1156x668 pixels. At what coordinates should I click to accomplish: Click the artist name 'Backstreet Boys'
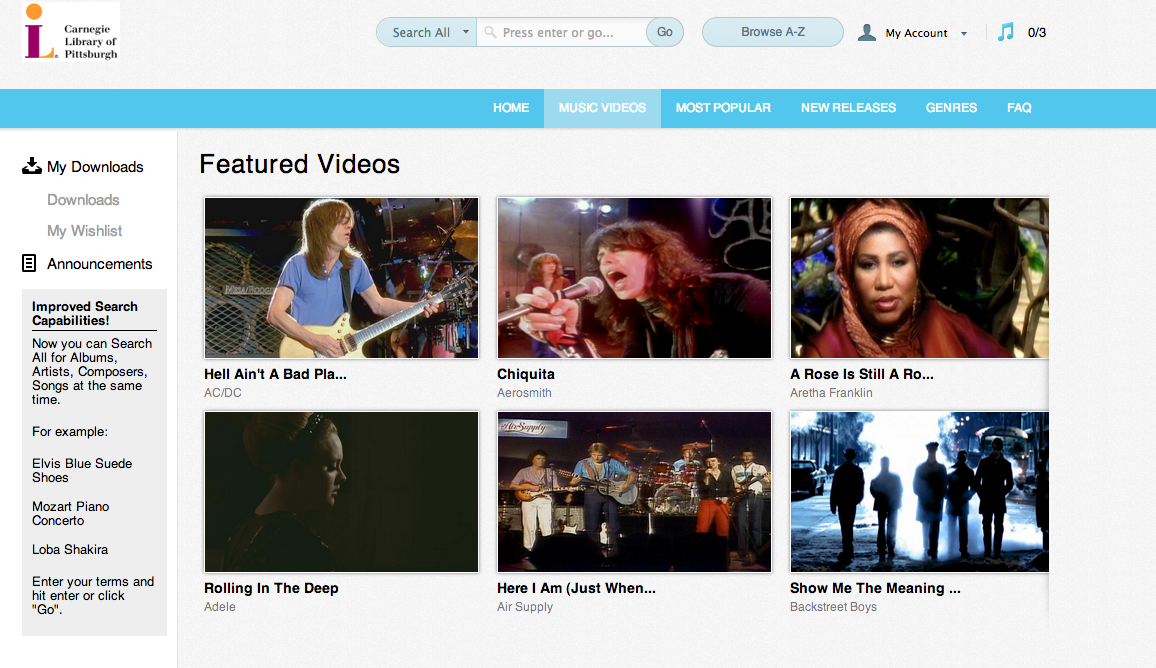(833, 607)
